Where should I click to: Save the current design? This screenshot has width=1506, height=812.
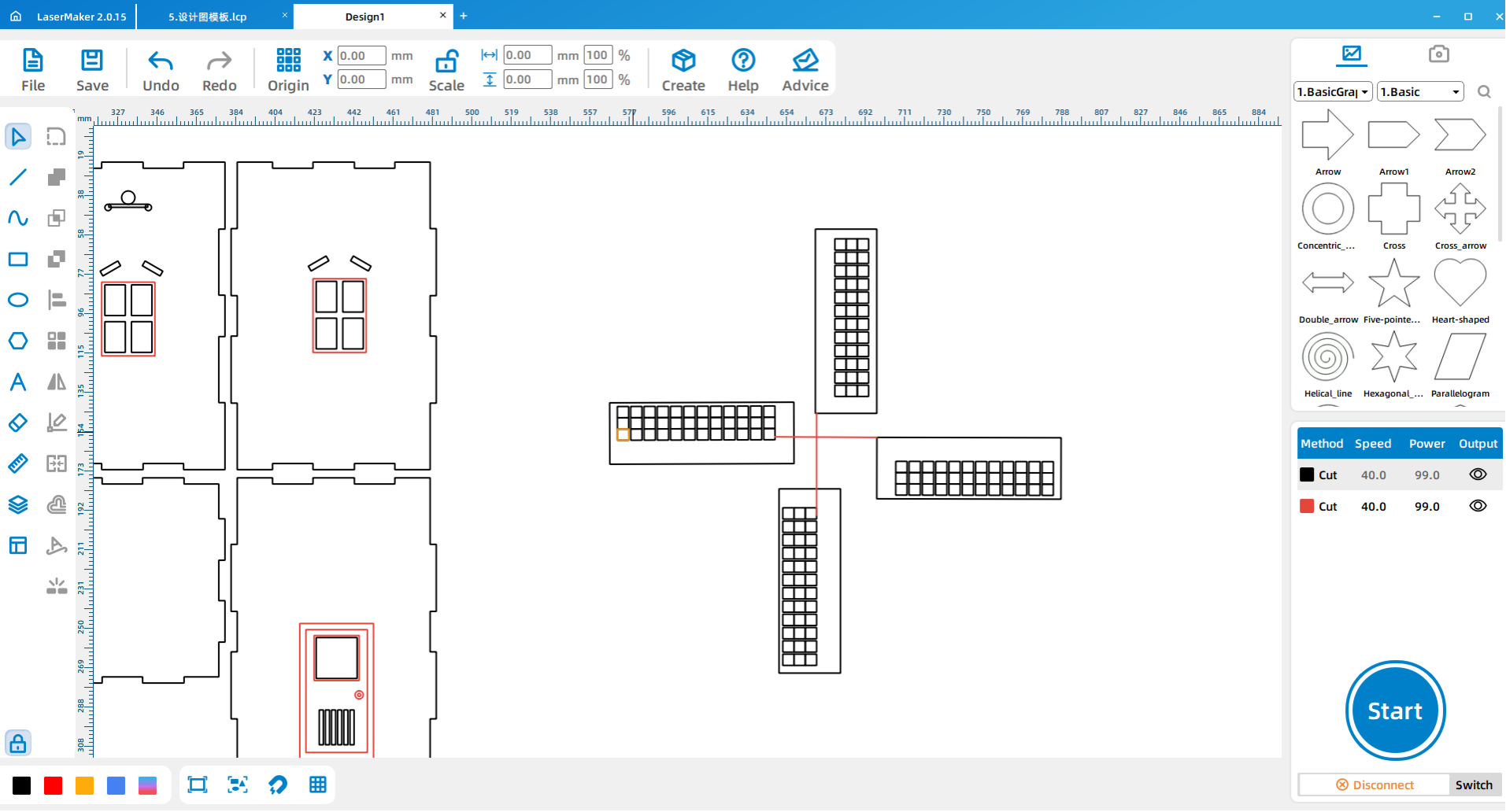pos(92,70)
